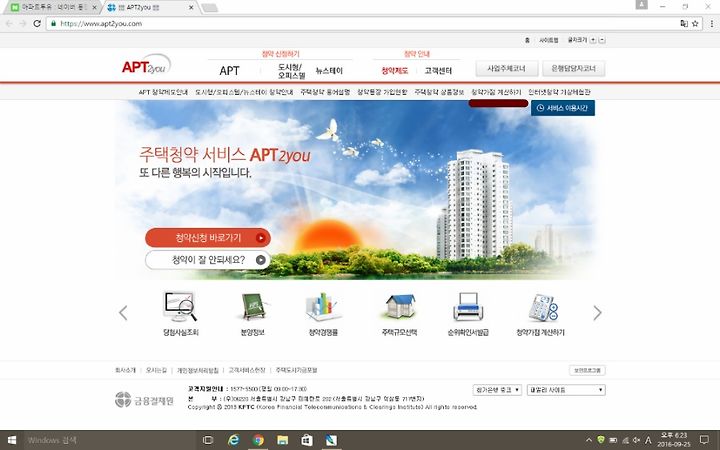Click the 금융결제원 logo in the footer

pyautogui.click(x=145, y=400)
